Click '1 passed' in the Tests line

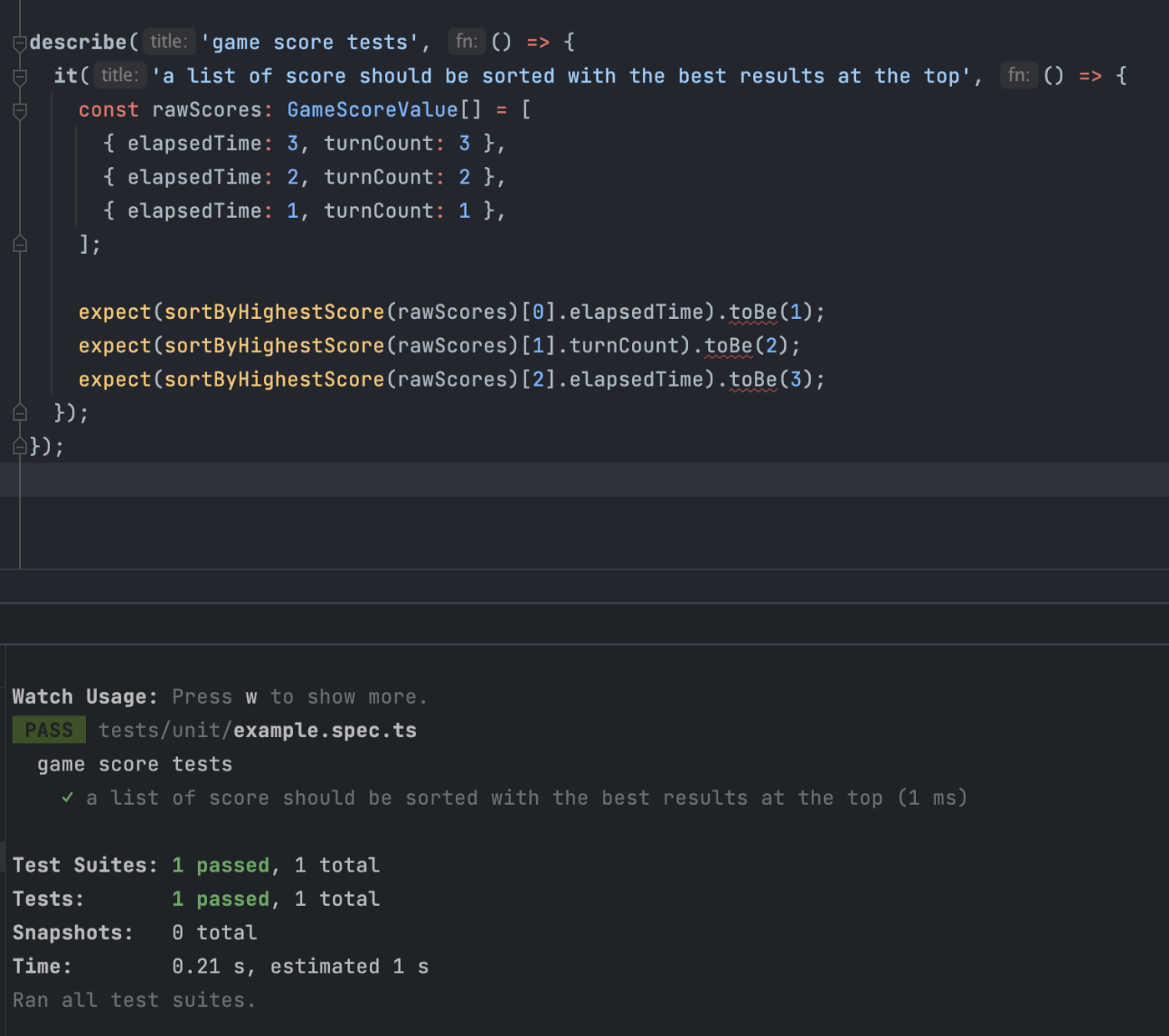pos(221,899)
